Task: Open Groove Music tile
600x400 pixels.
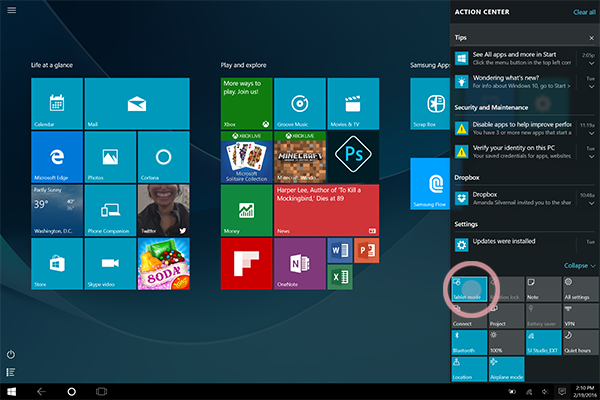Action: (x=300, y=103)
